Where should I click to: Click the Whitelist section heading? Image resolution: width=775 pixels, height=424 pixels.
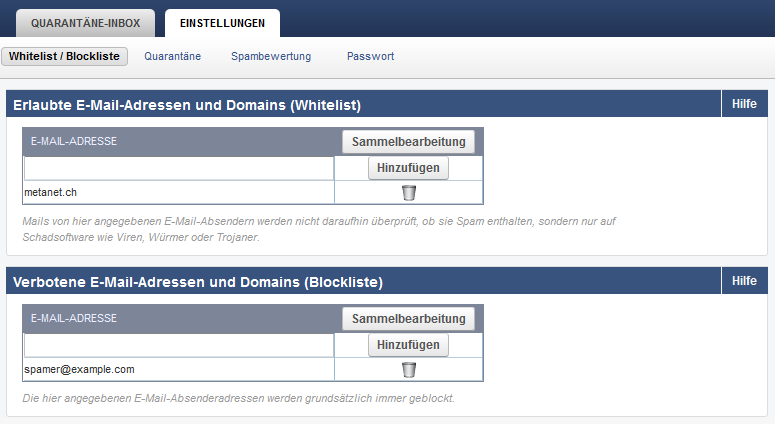point(187,105)
